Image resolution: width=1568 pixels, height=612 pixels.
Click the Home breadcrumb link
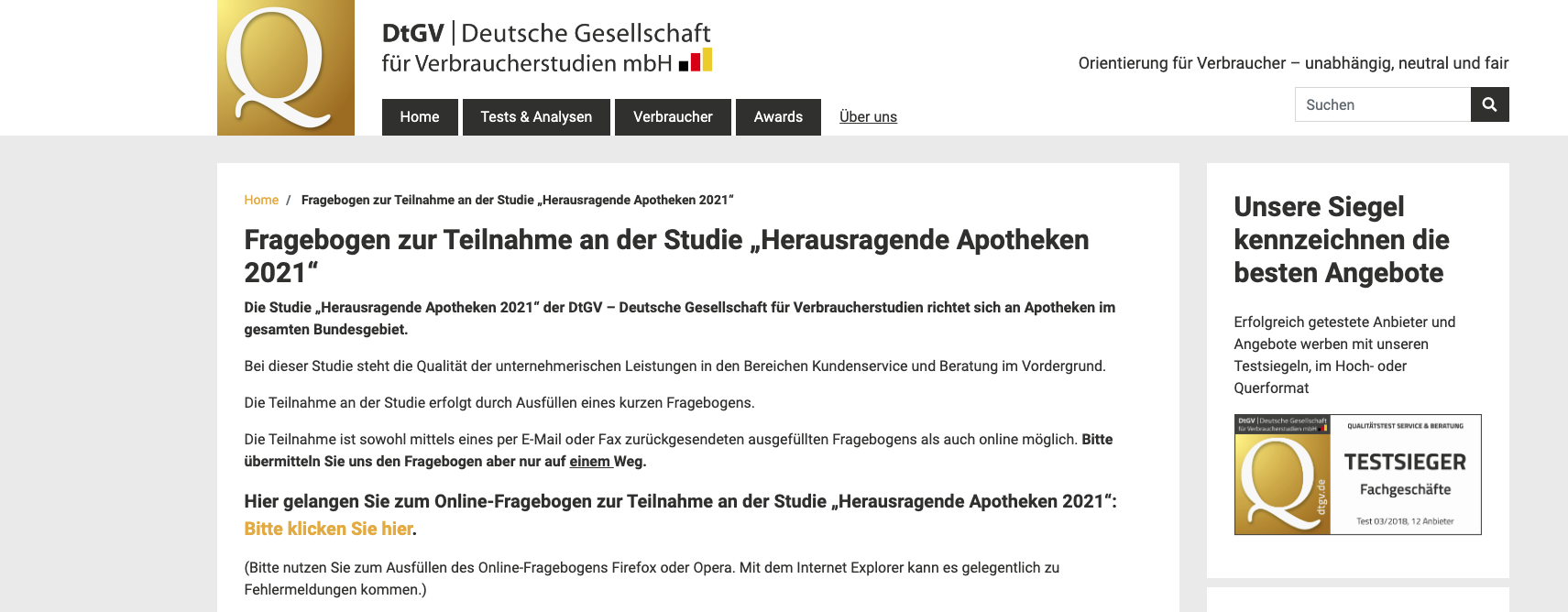coord(261,200)
